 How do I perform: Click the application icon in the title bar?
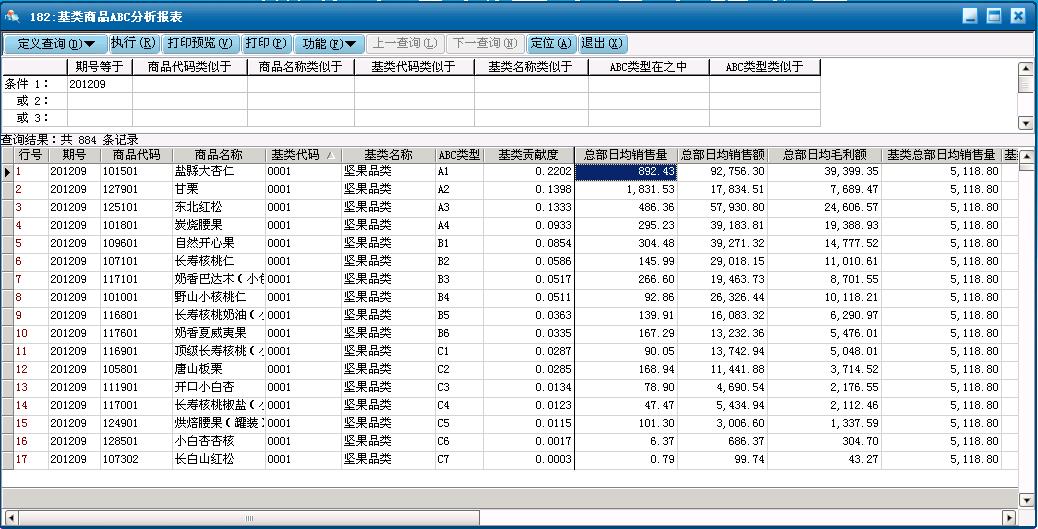tap(12, 16)
